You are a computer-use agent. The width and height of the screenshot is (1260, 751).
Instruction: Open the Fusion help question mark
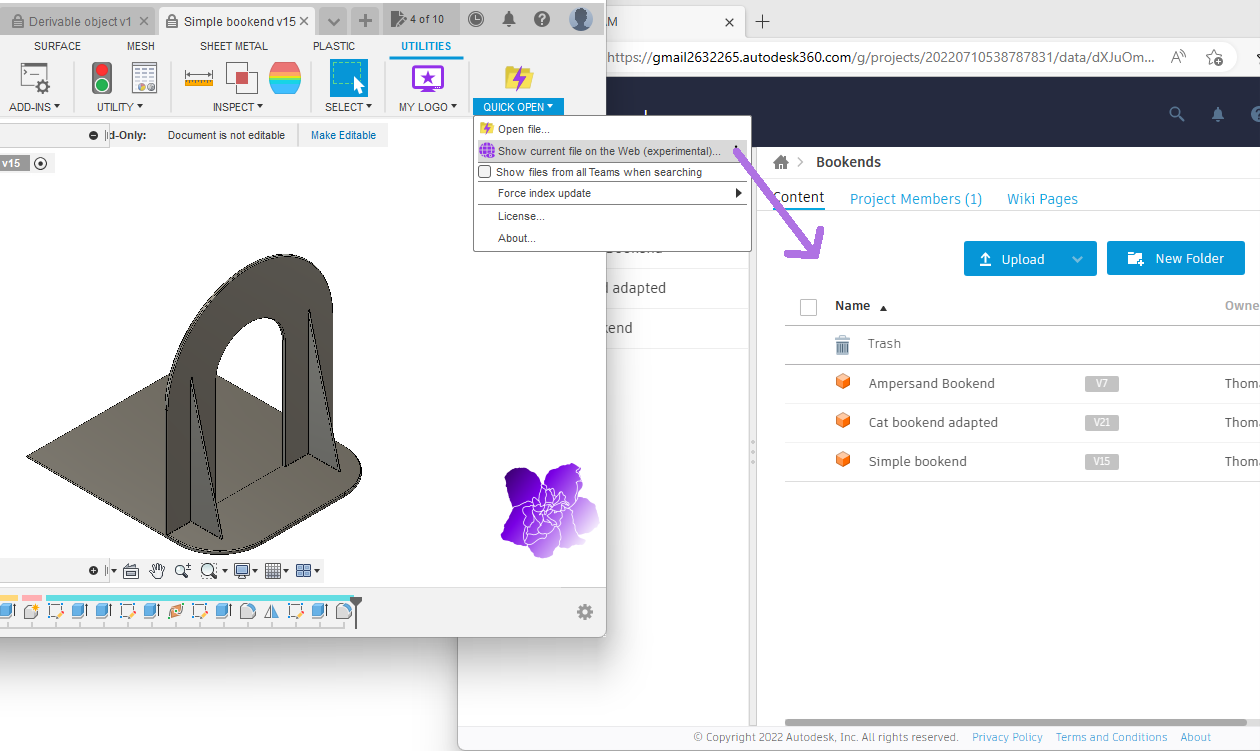pos(542,19)
